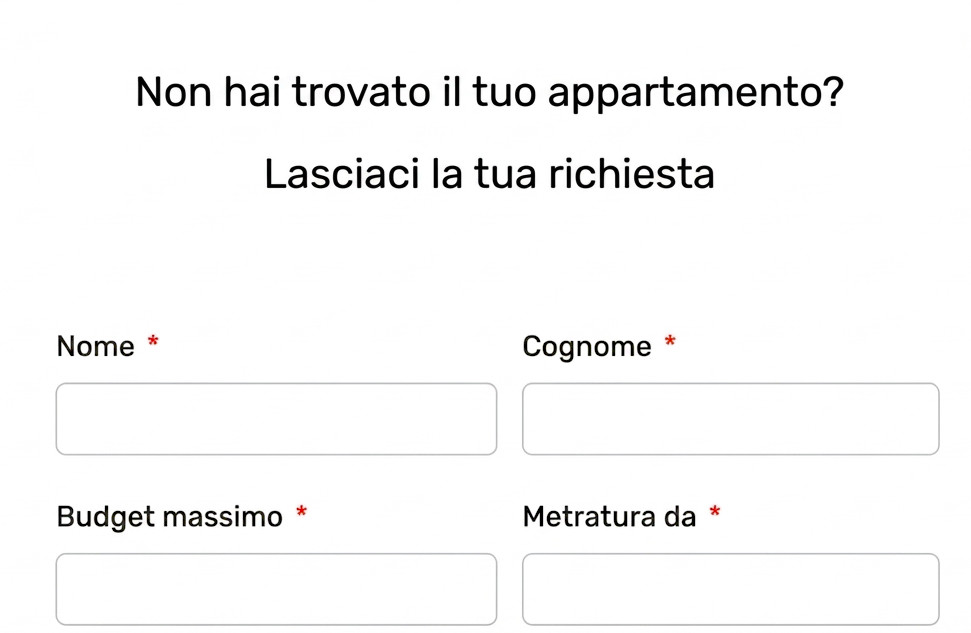
Task: Activate the Metratura da input field
Action: pos(730,589)
